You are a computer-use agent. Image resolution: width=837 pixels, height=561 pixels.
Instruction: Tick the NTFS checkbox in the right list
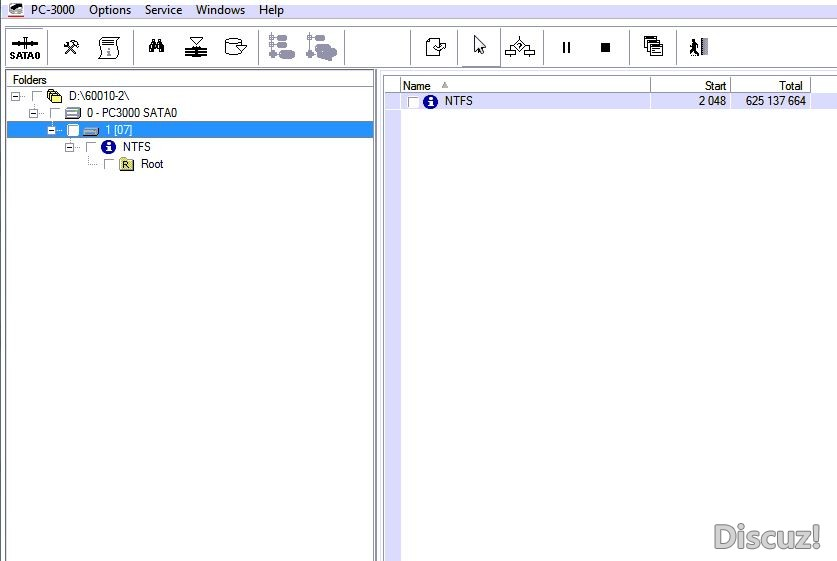[x=413, y=101]
